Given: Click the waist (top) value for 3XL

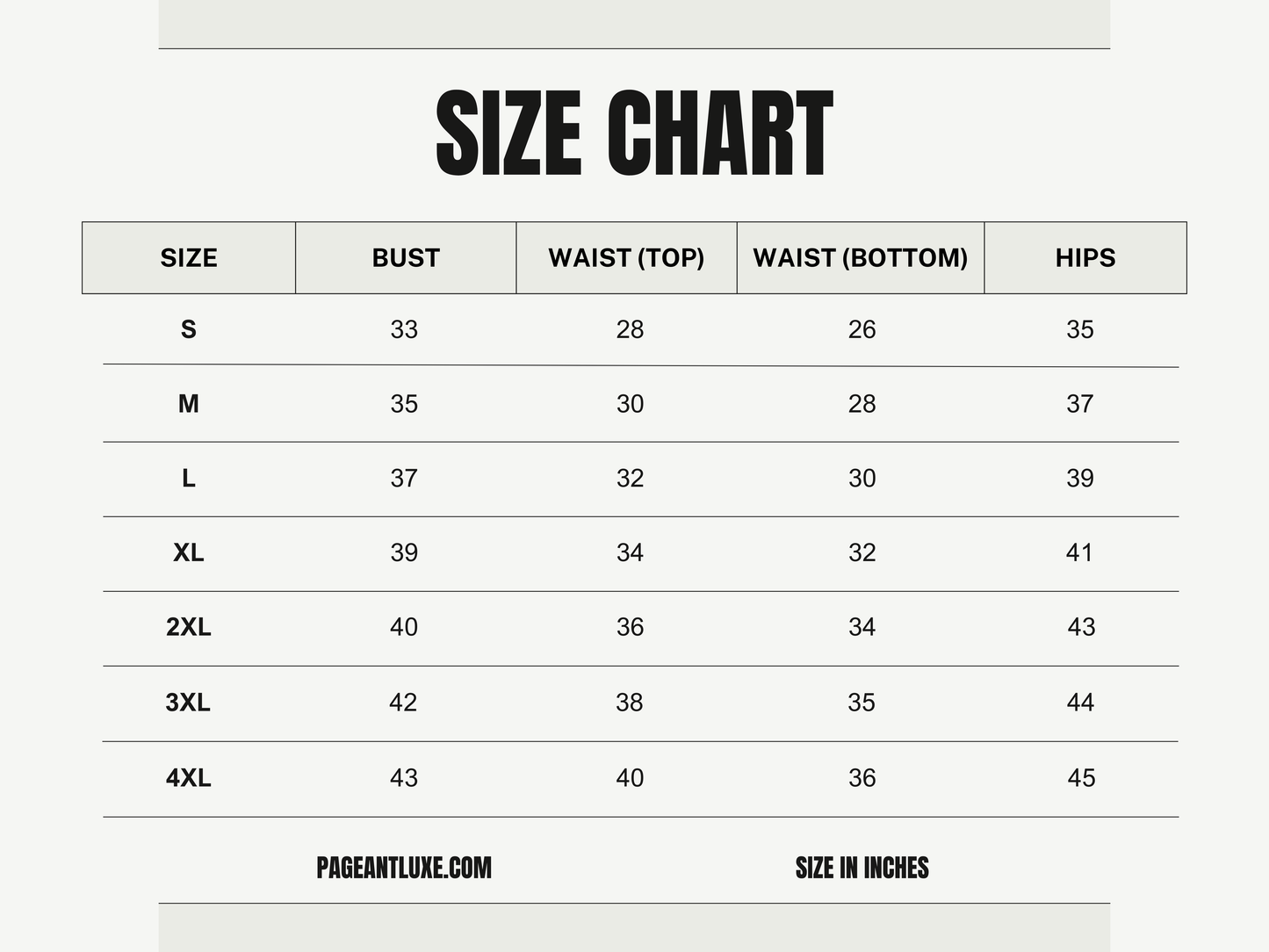Looking at the screenshot, I should 630,703.
